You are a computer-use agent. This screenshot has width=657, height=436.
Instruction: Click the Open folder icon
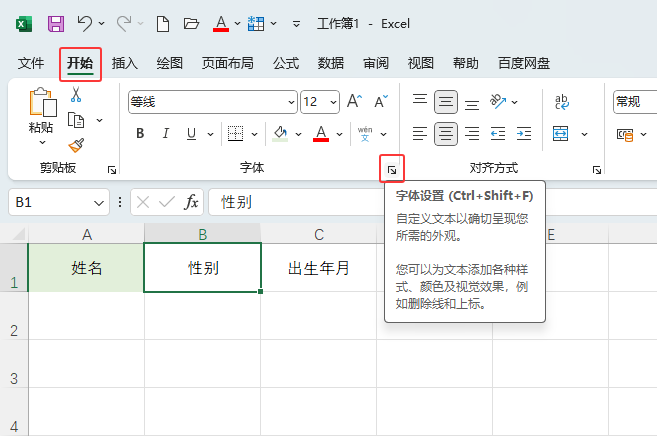191,23
